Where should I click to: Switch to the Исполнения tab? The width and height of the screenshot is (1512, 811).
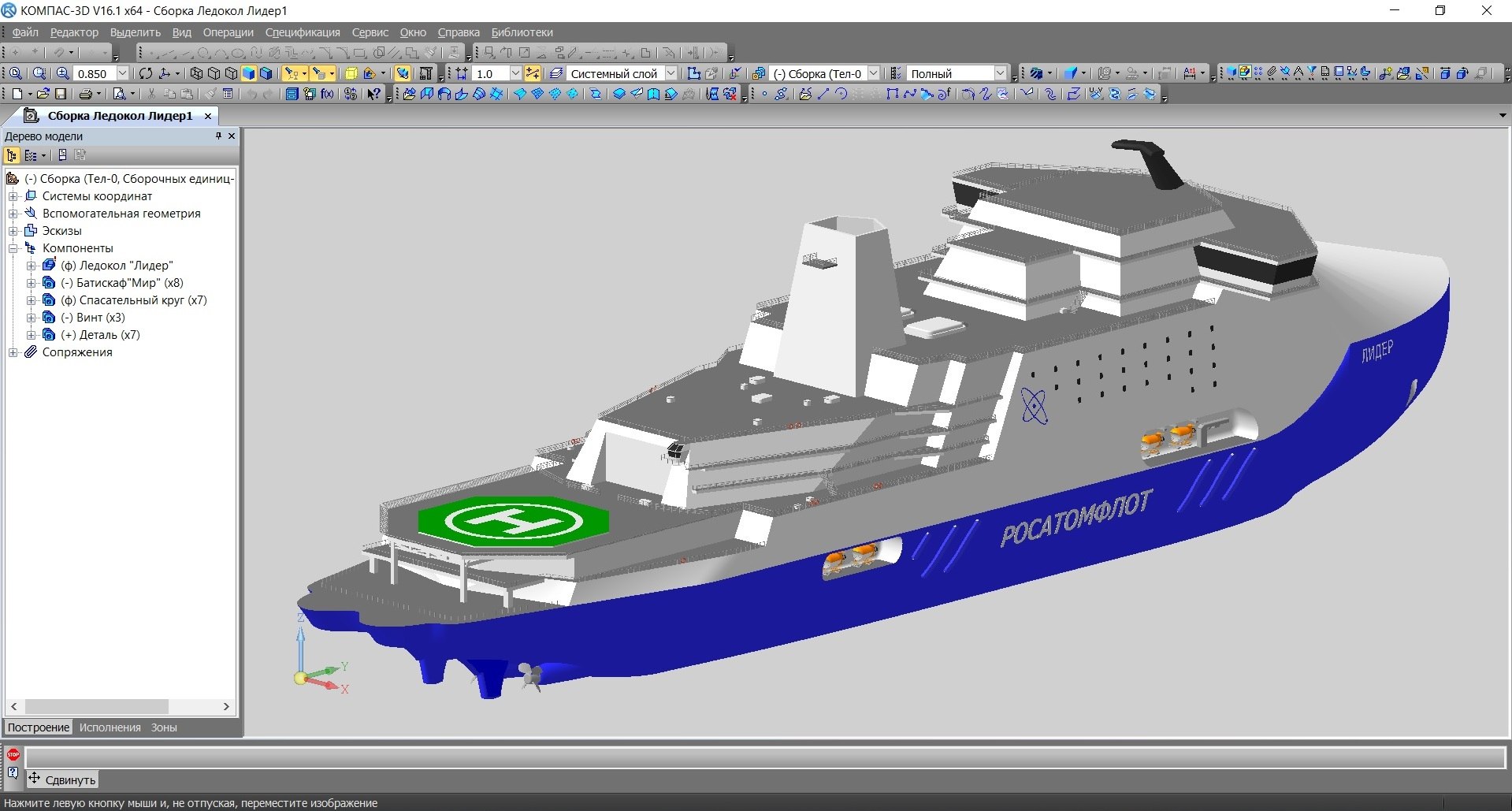pyautogui.click(x=110, y=727)
